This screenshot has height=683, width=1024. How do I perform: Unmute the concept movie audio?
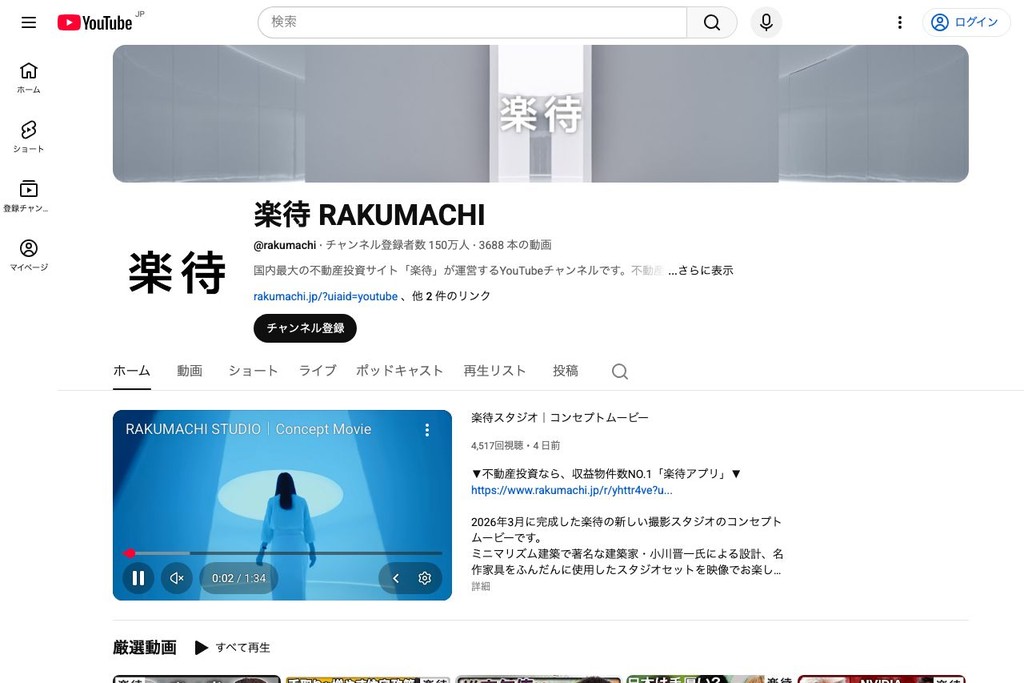coord(177,578)
